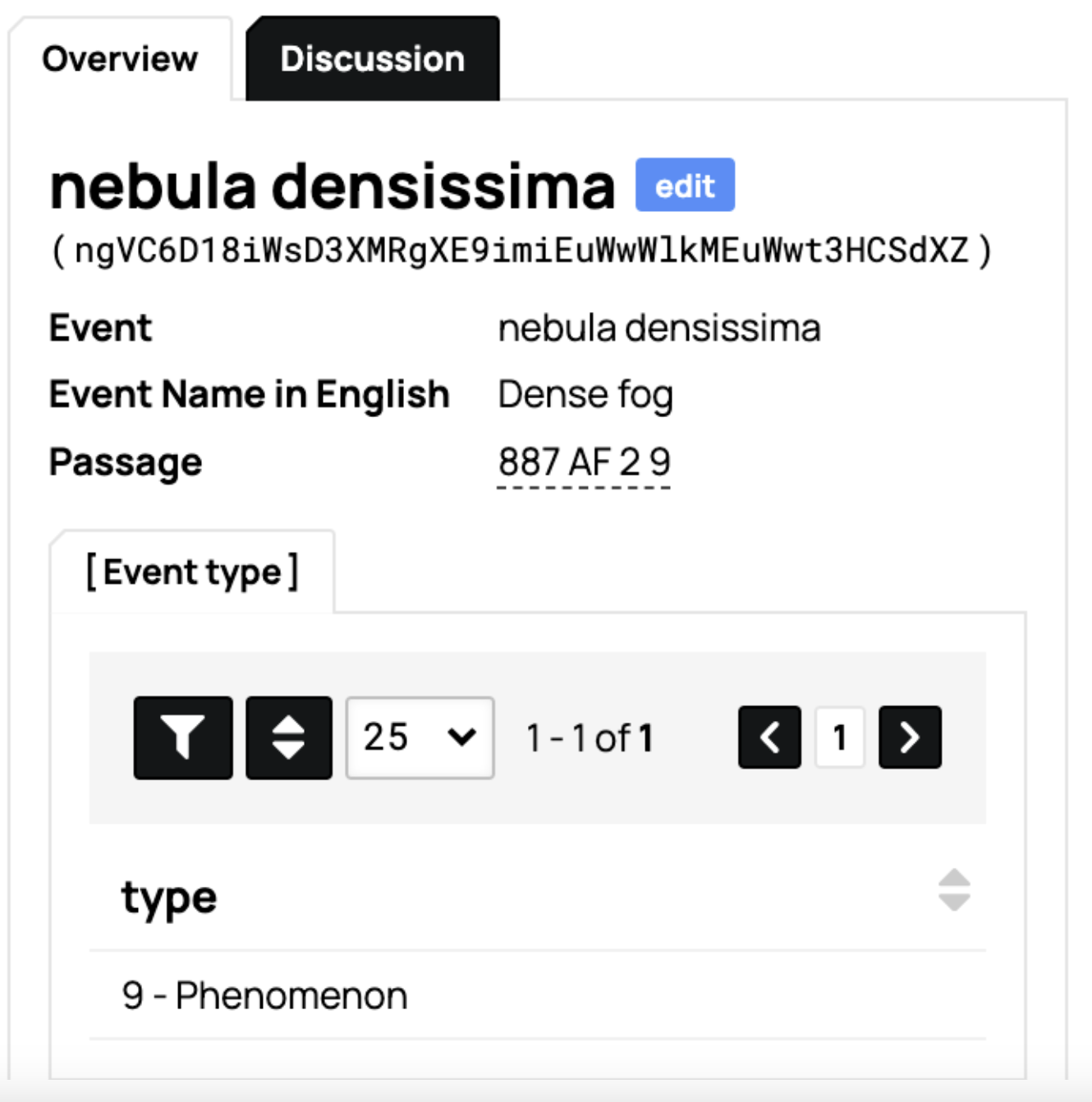Click the type column header

pyautogui.click(x=169, y=897)
